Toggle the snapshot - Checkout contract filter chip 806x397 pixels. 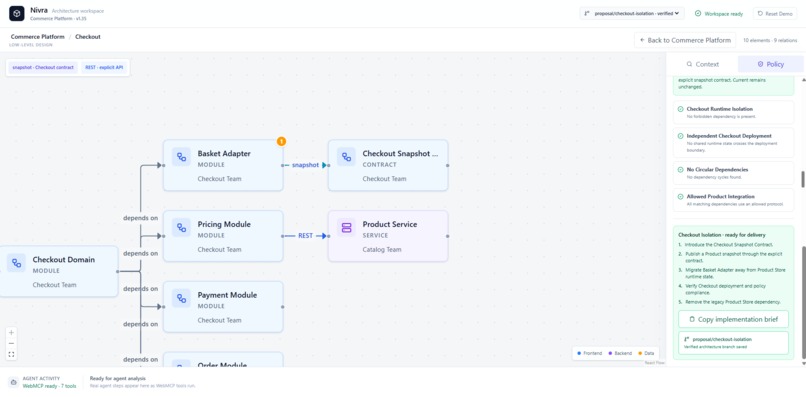pyautogui.click(x=43, y=67)
